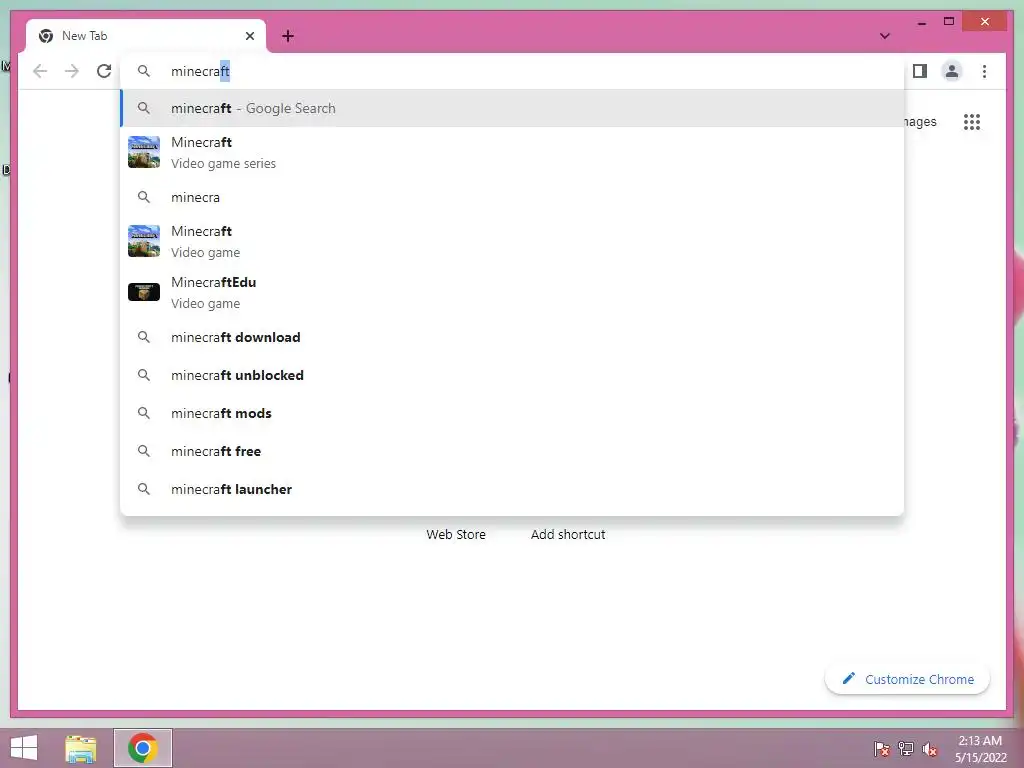The width and height of the screenshot is (1024, 768).
Task: Open the Windows Start button
Action: pos(24,748)
